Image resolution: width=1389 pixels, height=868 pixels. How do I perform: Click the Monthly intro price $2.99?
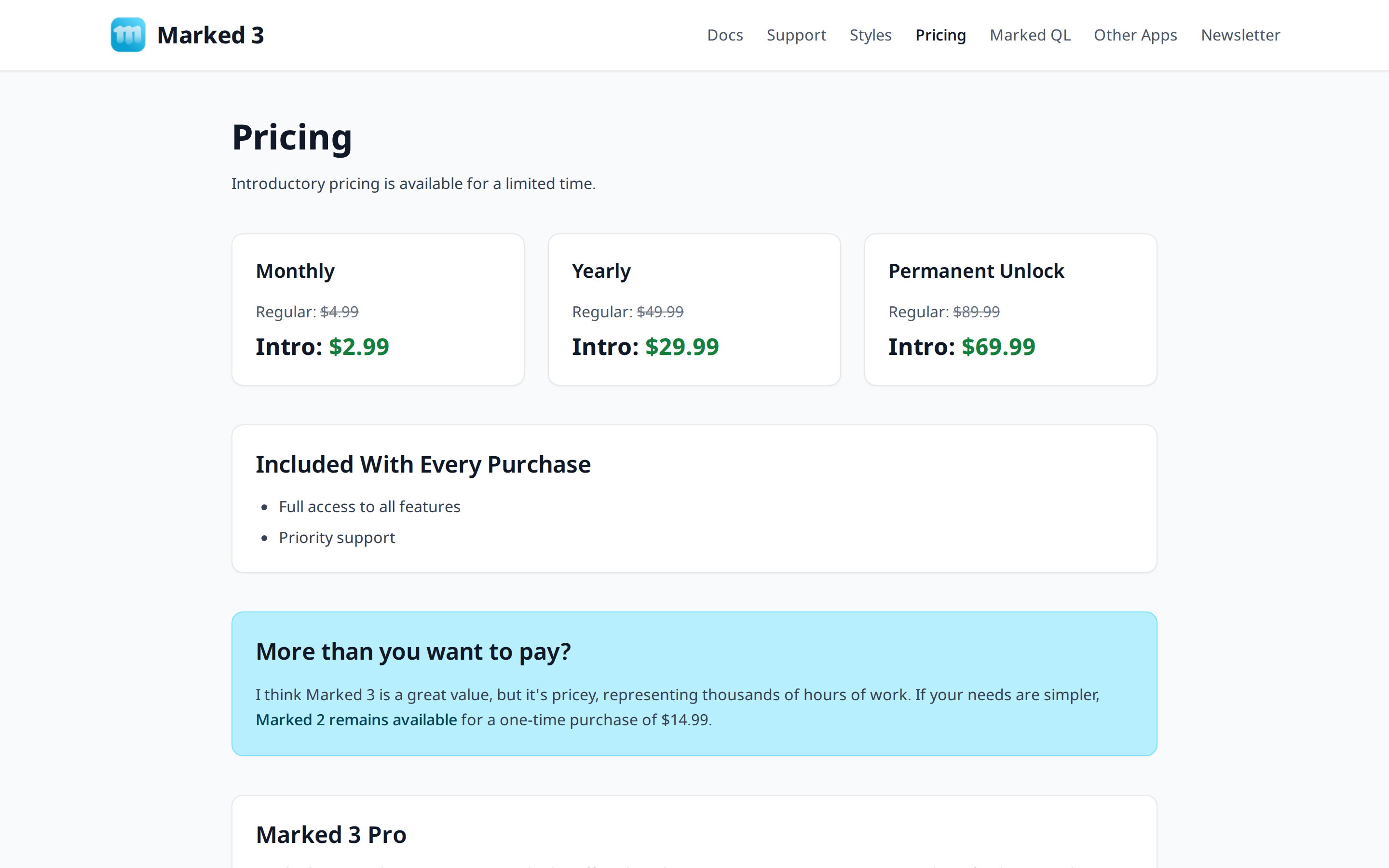click(359, 347)
